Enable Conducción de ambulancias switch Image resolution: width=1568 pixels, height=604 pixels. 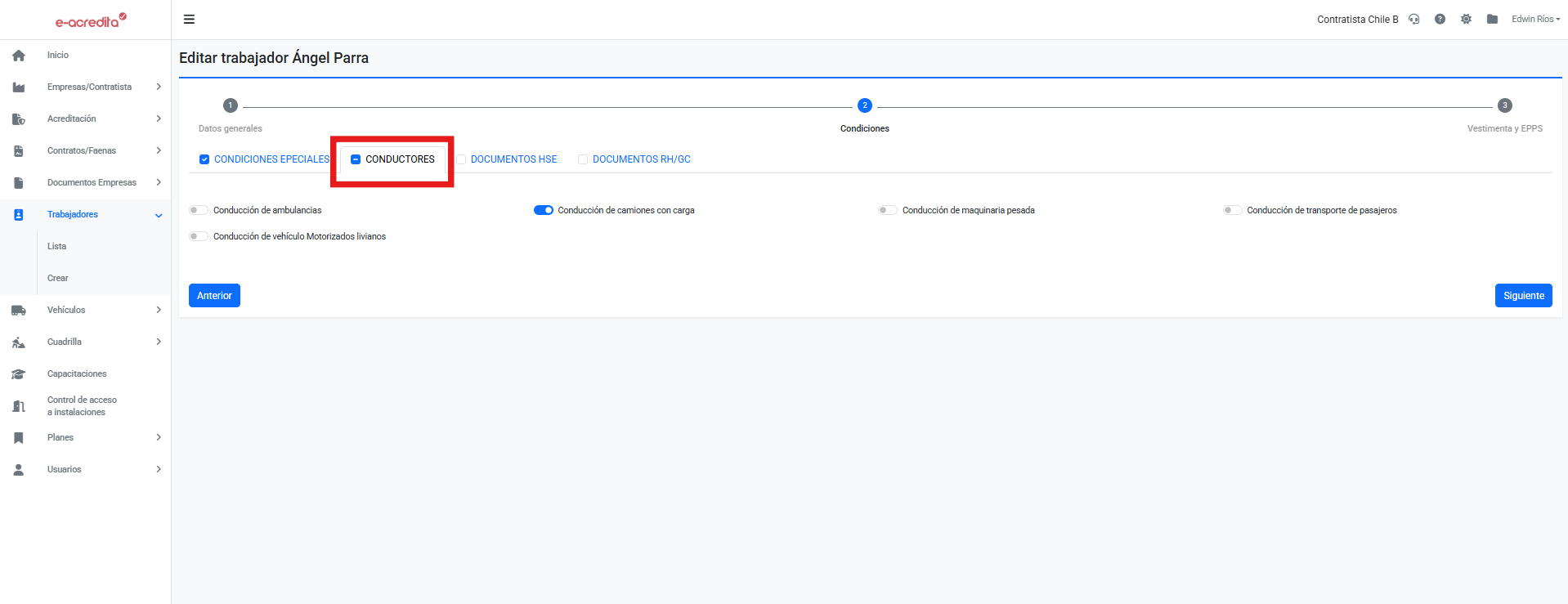[x=199, y=210]
